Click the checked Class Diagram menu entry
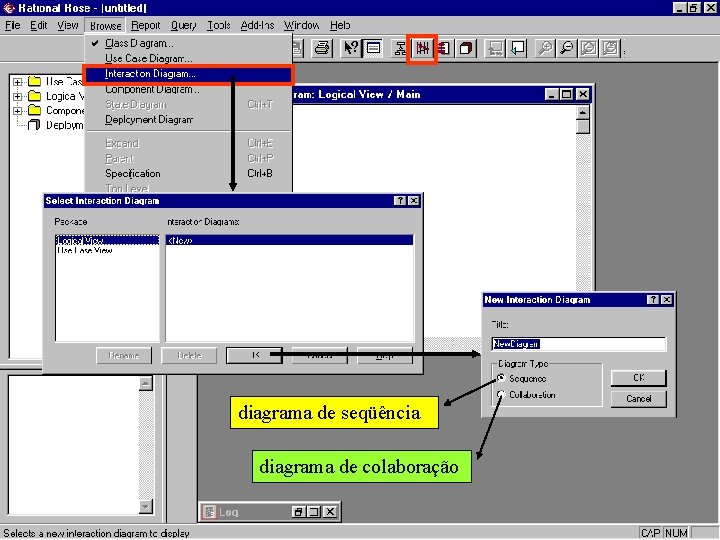 188,43
